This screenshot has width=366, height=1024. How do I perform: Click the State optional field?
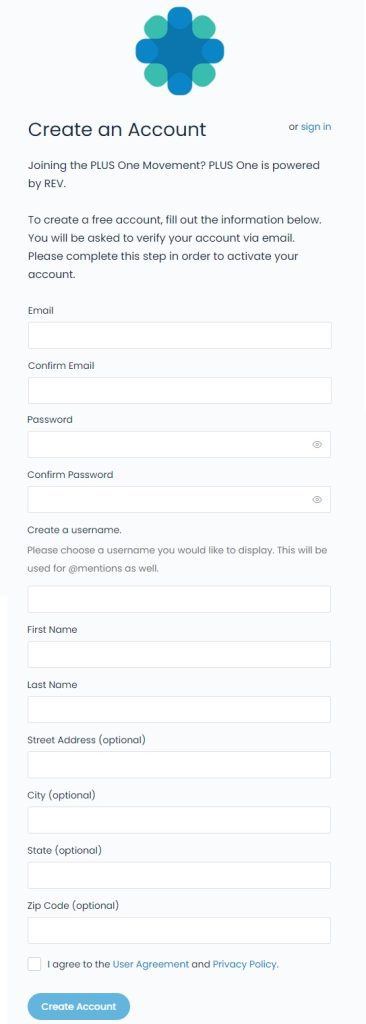[x=179, y=875]
